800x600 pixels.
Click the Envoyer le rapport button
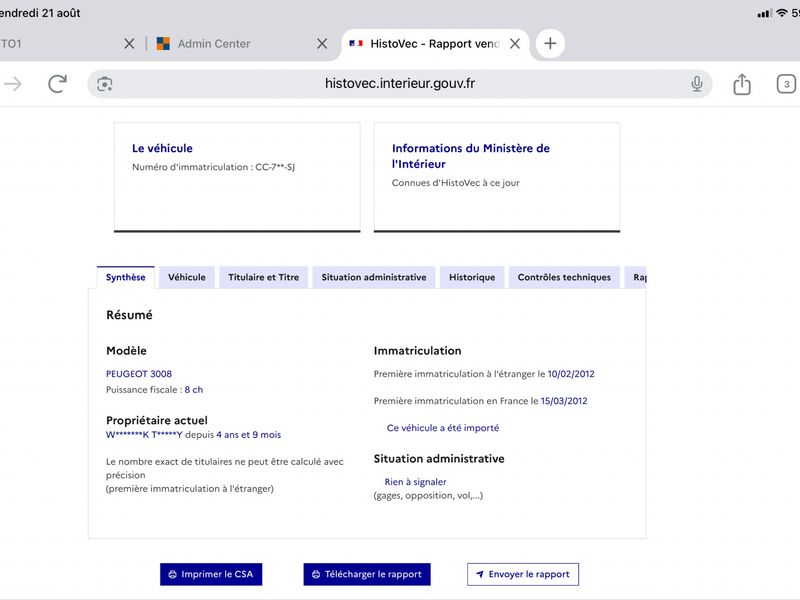click(522, 574)
